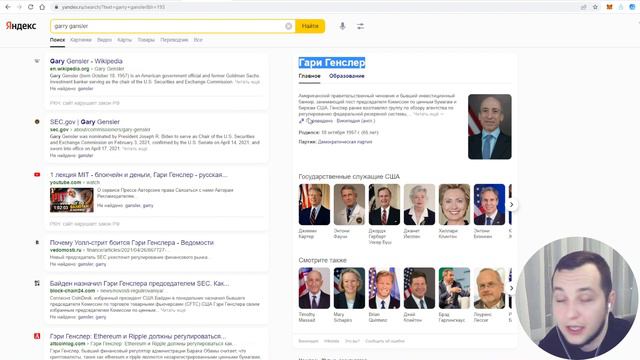Screen dimensions: 640x360
Task: Click the block-chain24 result favicon
Action: pos(37,283)
